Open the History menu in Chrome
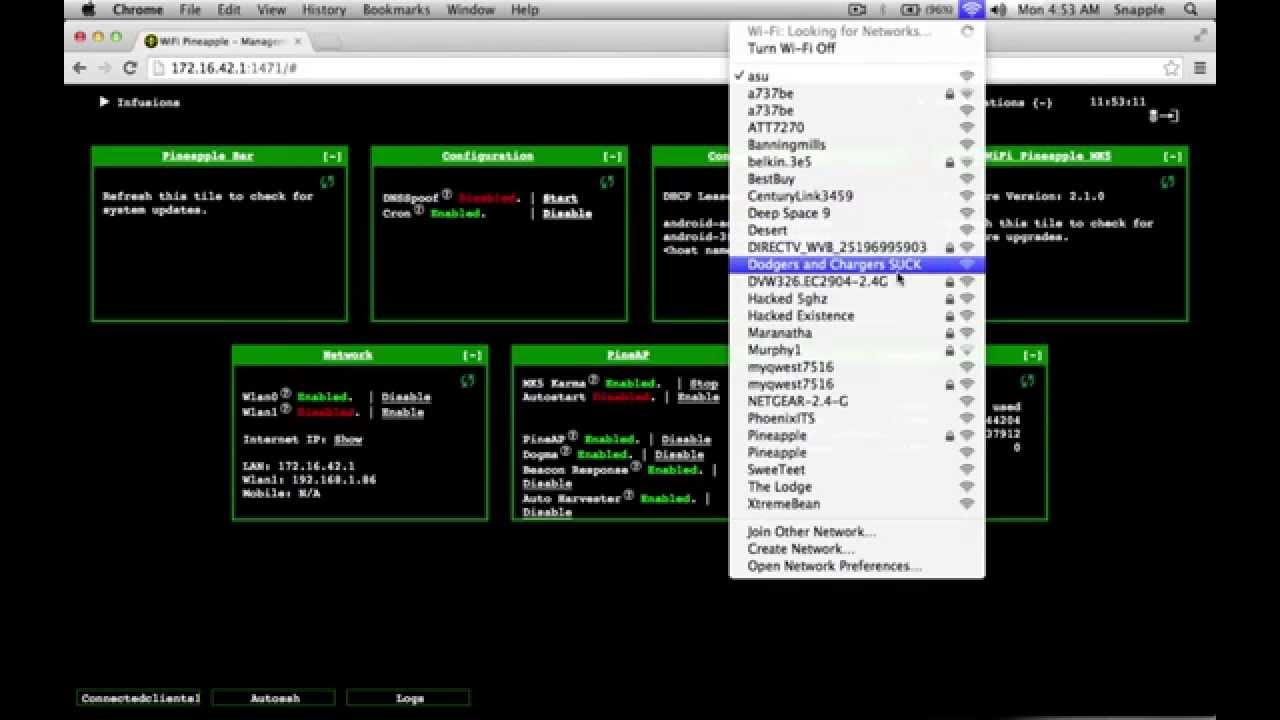This screenshot has height=720, width=1280. pyautogui.click(x=324, y=10)
